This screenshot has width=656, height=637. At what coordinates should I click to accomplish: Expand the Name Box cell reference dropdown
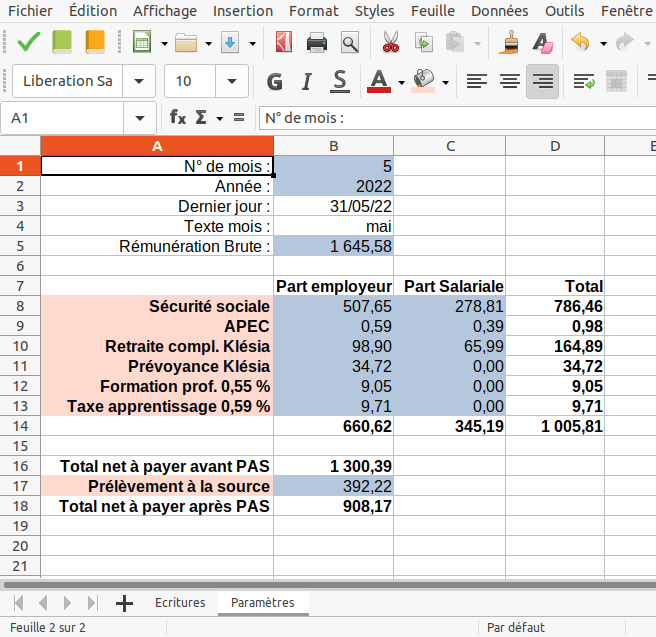click(x=139, y=118)
